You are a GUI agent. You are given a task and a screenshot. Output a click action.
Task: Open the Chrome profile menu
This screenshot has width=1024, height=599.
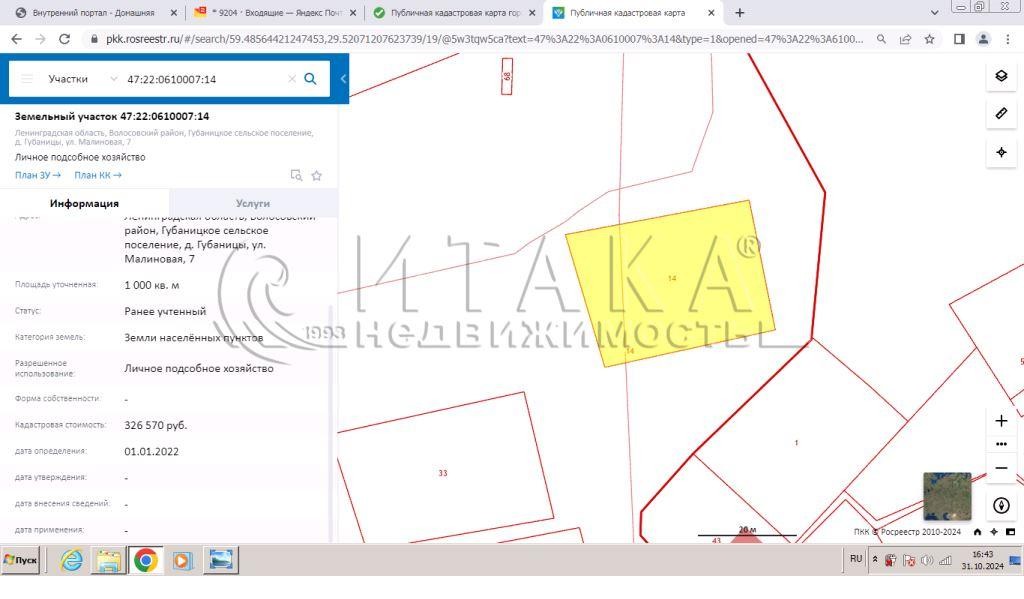983,39
